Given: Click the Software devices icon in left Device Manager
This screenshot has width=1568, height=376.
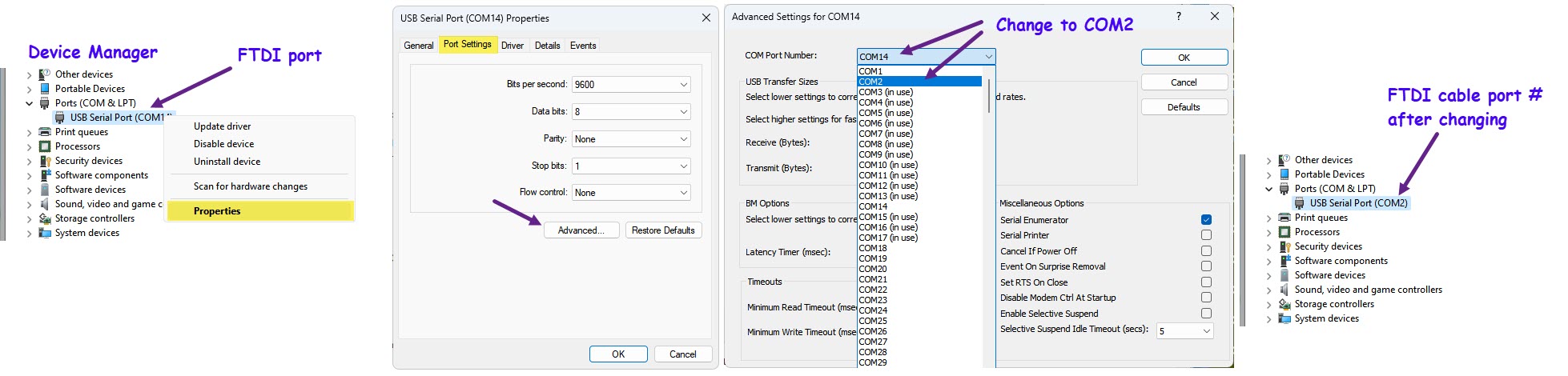Looking at the screenshot, I should 45,190.
